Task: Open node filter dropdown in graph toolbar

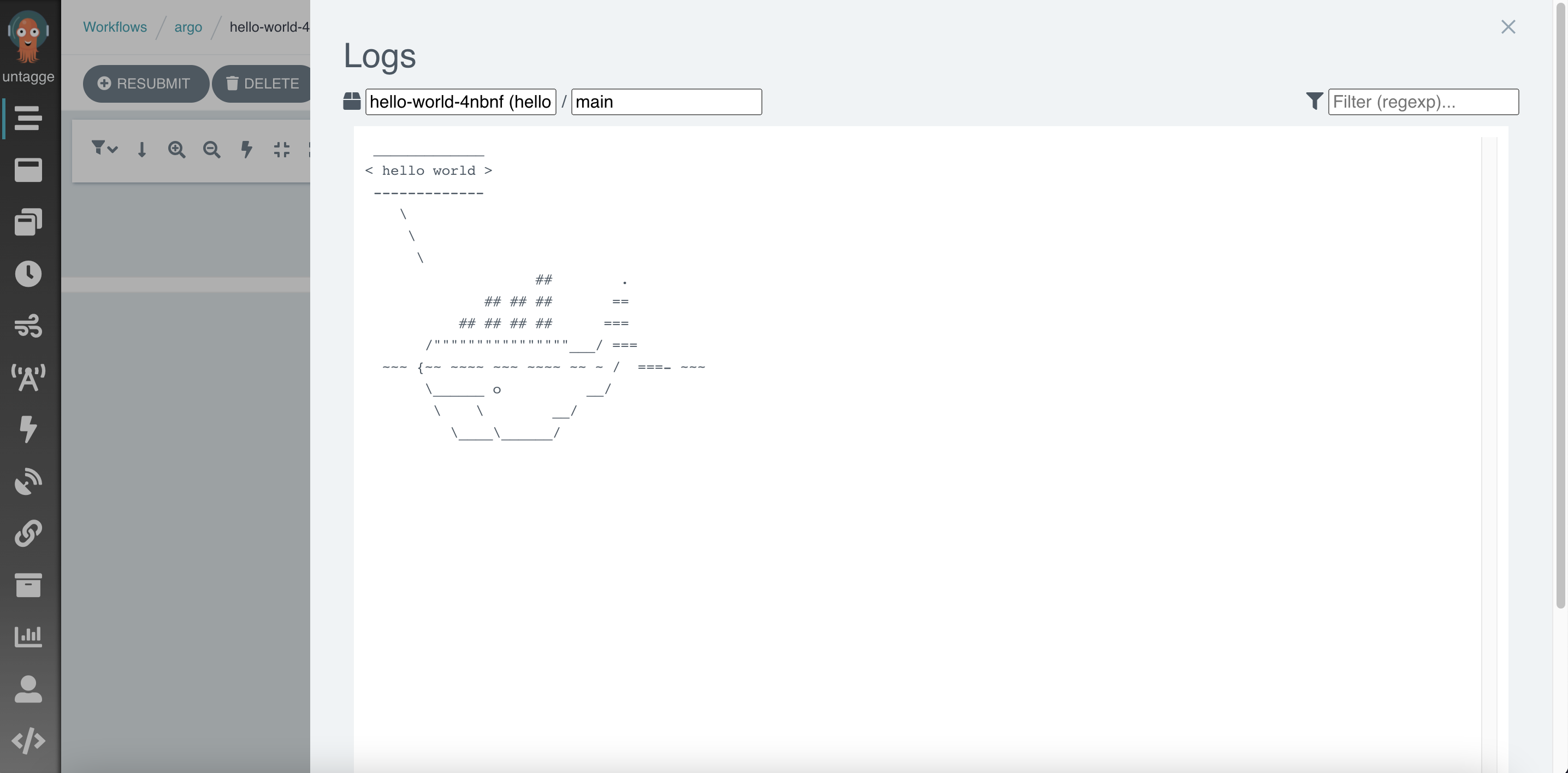Action: pos(104,148)
